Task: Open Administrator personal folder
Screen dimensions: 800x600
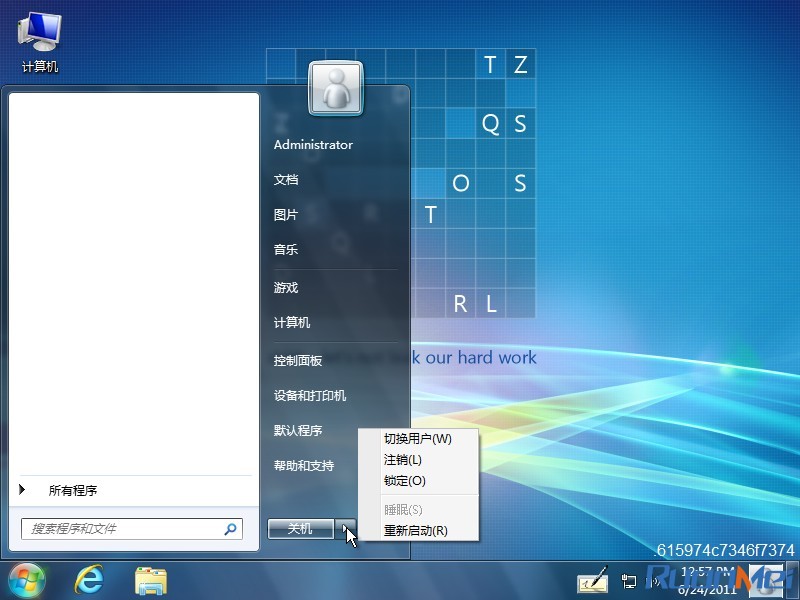Action: click(313, 145)
